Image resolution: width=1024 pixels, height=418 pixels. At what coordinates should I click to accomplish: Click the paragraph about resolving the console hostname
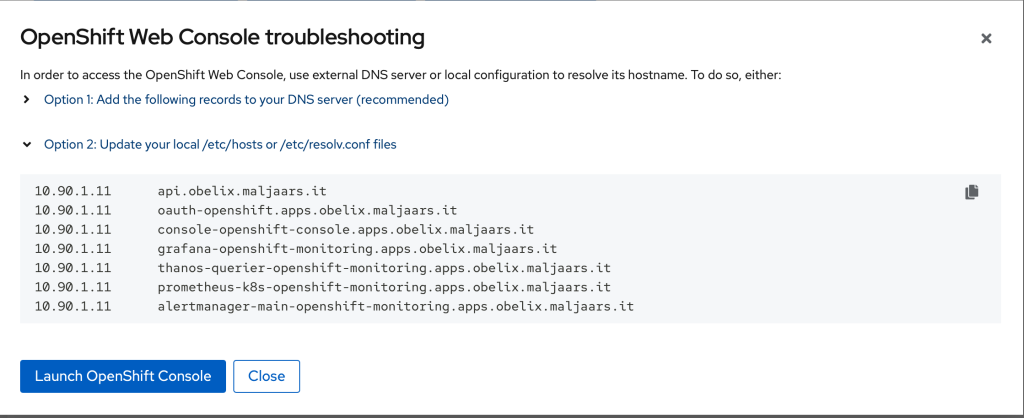(401, 75)
